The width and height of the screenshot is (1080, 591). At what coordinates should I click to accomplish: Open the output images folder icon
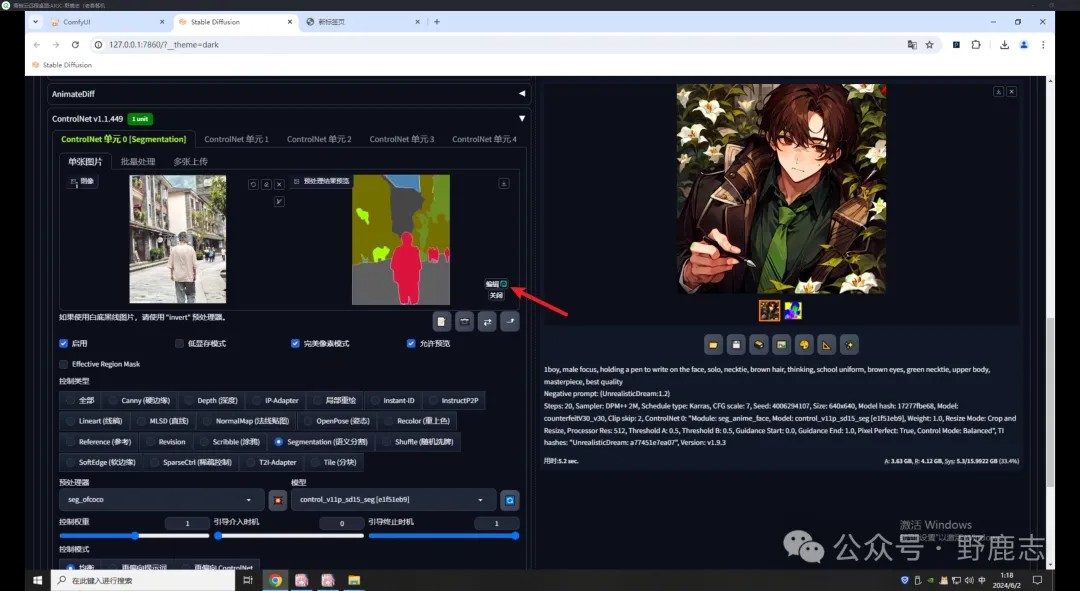click(714, 344)
